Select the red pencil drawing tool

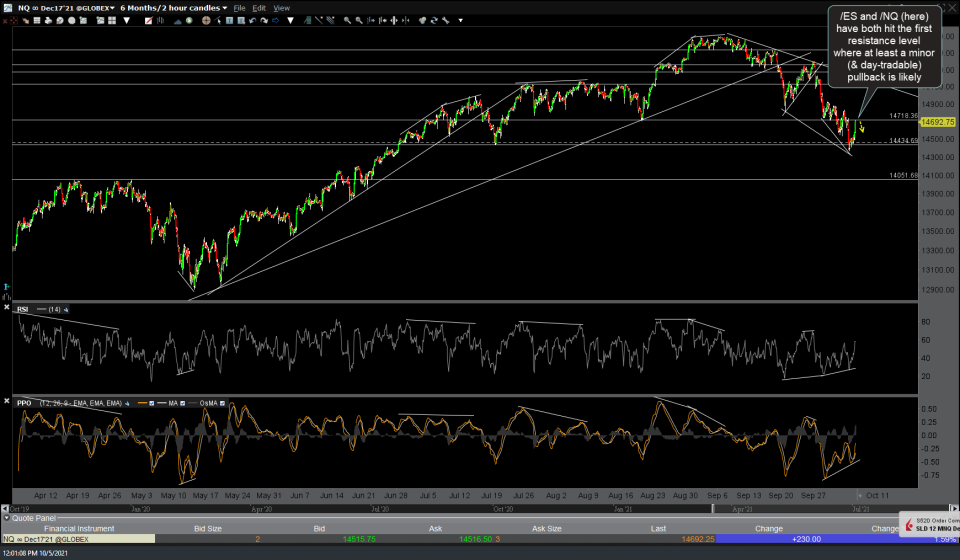pos(149,20)
